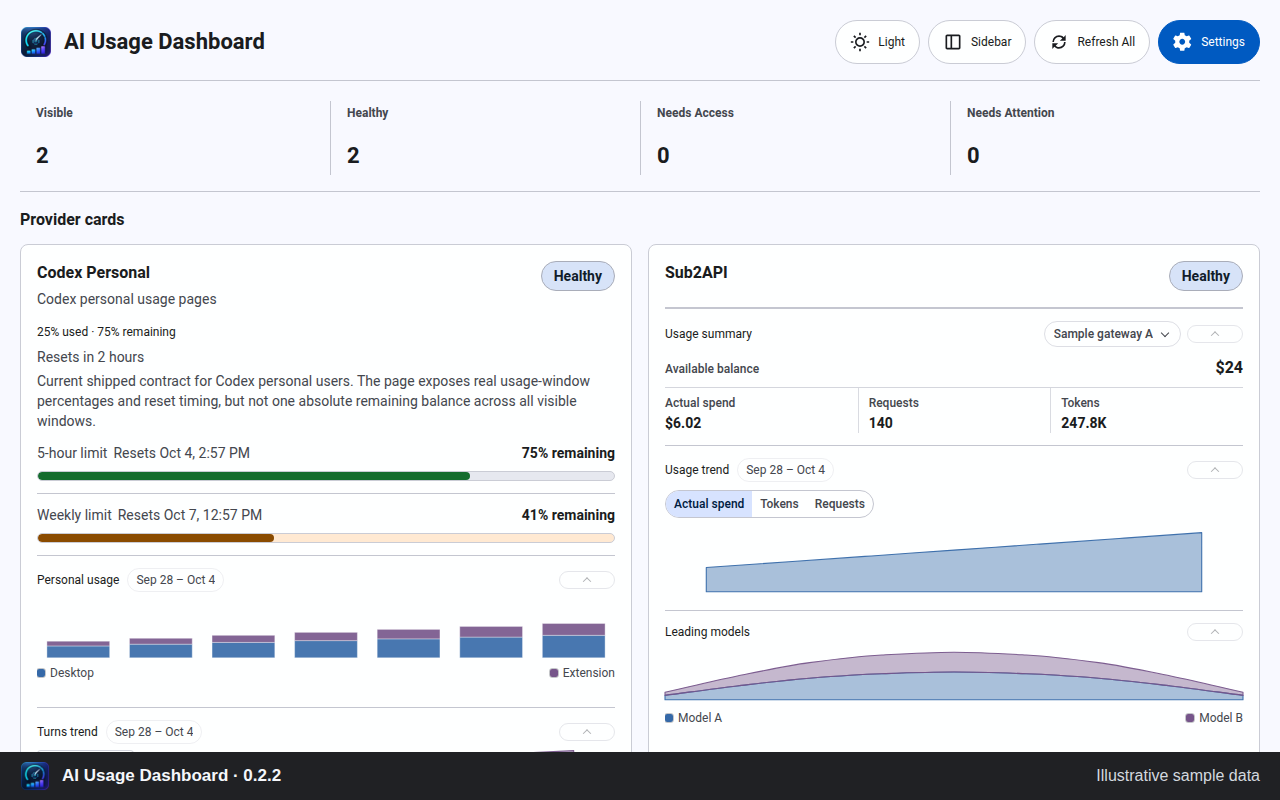Viewport: 1280px width, 800px height.
Task: Click the Codex Personal Healthy badge
Action: pyautogui.click(x=578, y=276)
